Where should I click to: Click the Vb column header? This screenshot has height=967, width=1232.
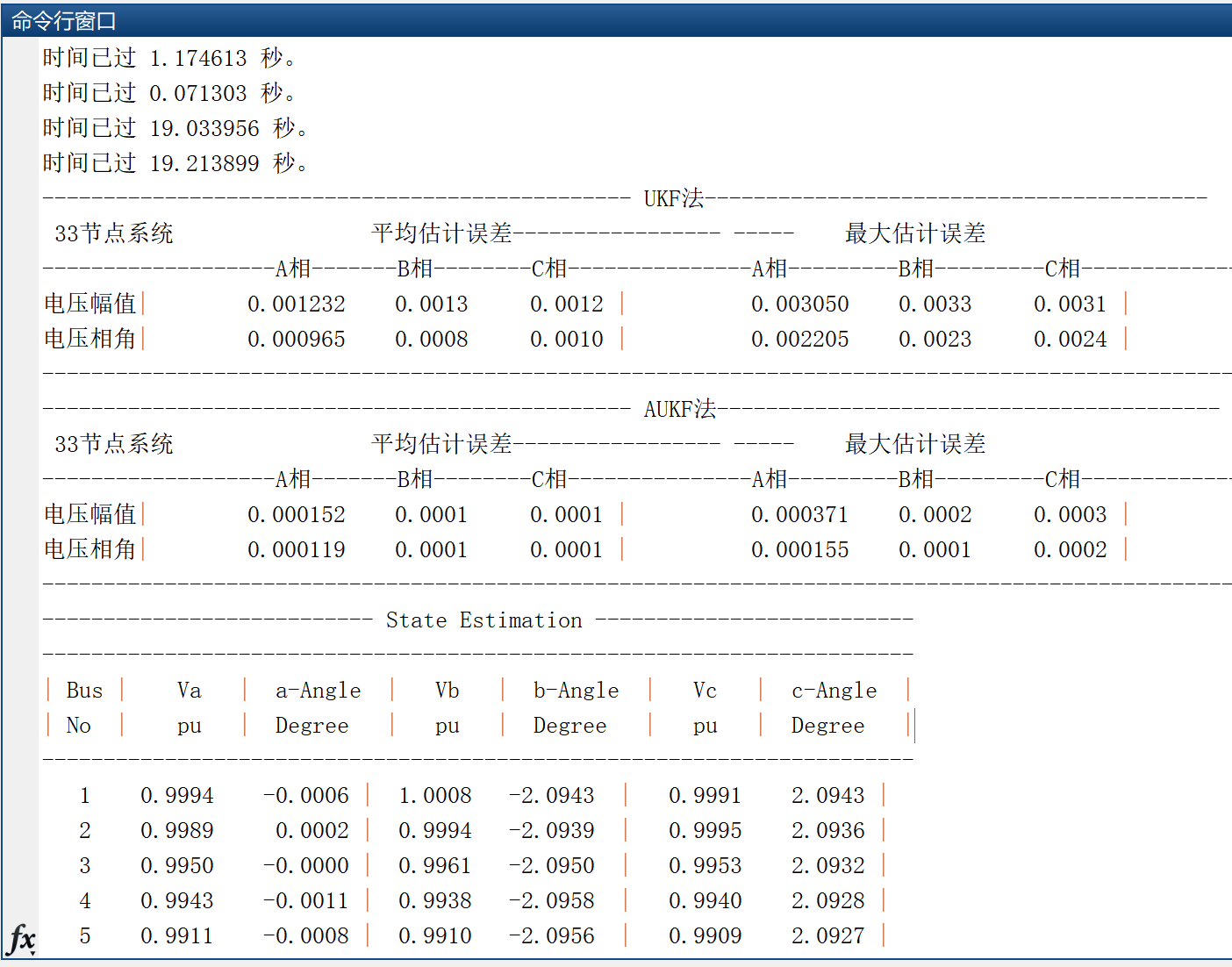[448, 691]
